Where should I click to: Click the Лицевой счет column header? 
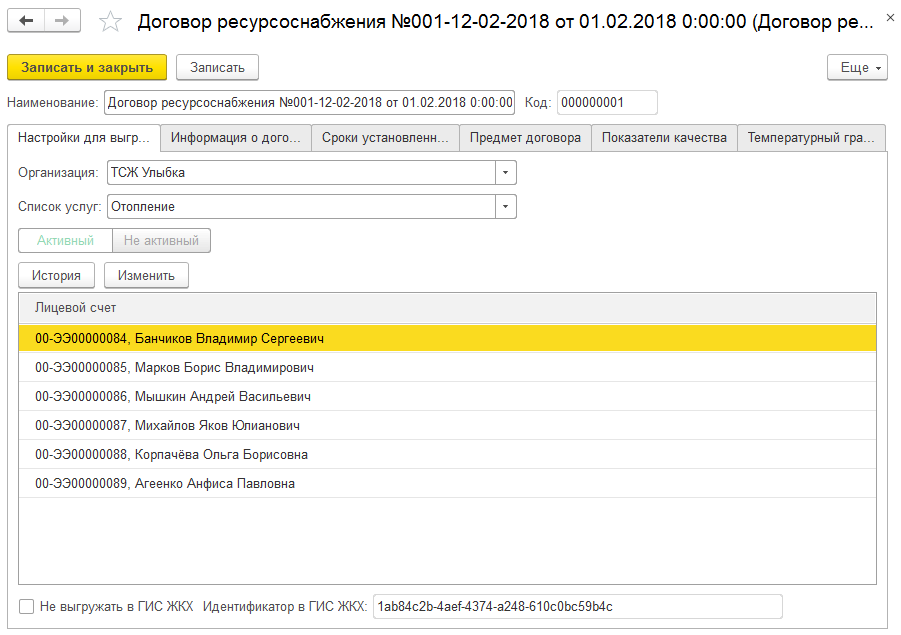pyautogui.click(x=447, y=308)
